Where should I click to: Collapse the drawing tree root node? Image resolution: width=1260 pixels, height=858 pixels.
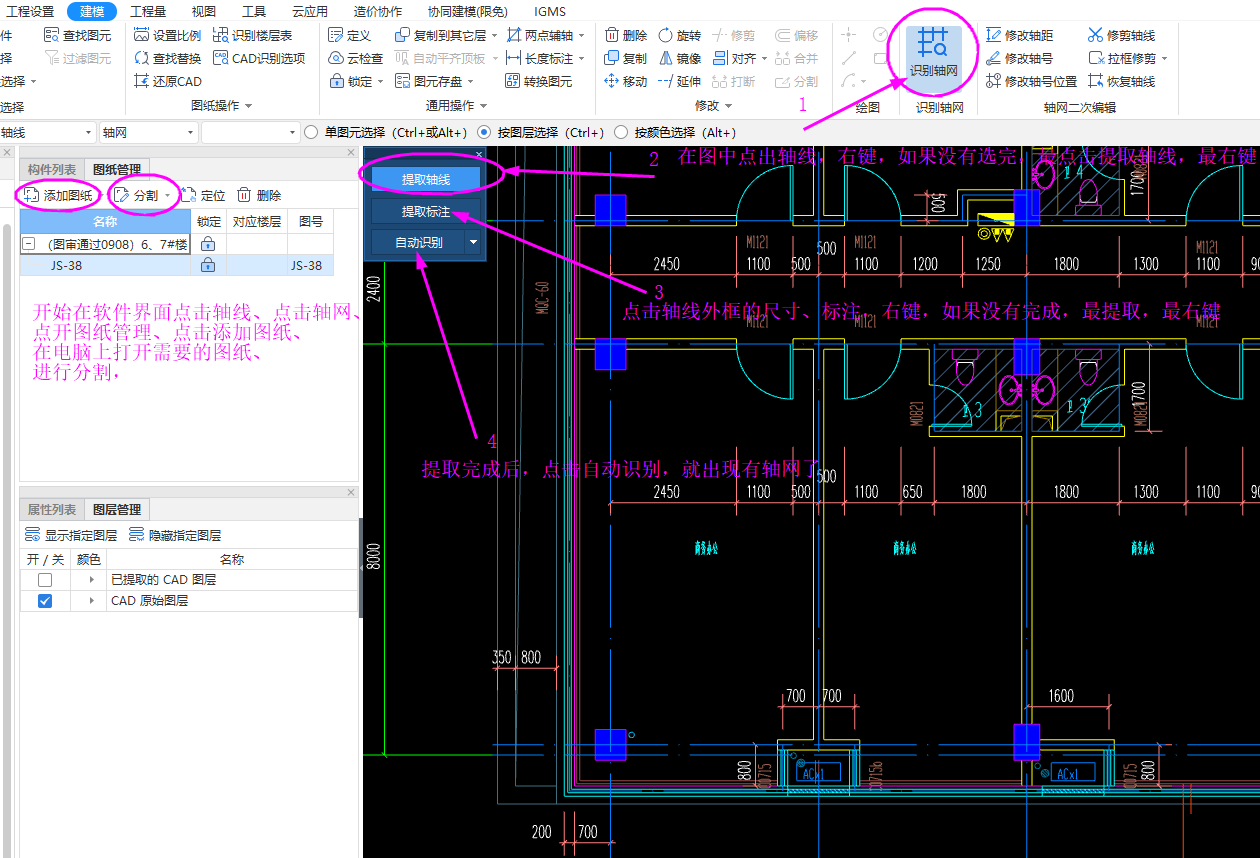28,244
